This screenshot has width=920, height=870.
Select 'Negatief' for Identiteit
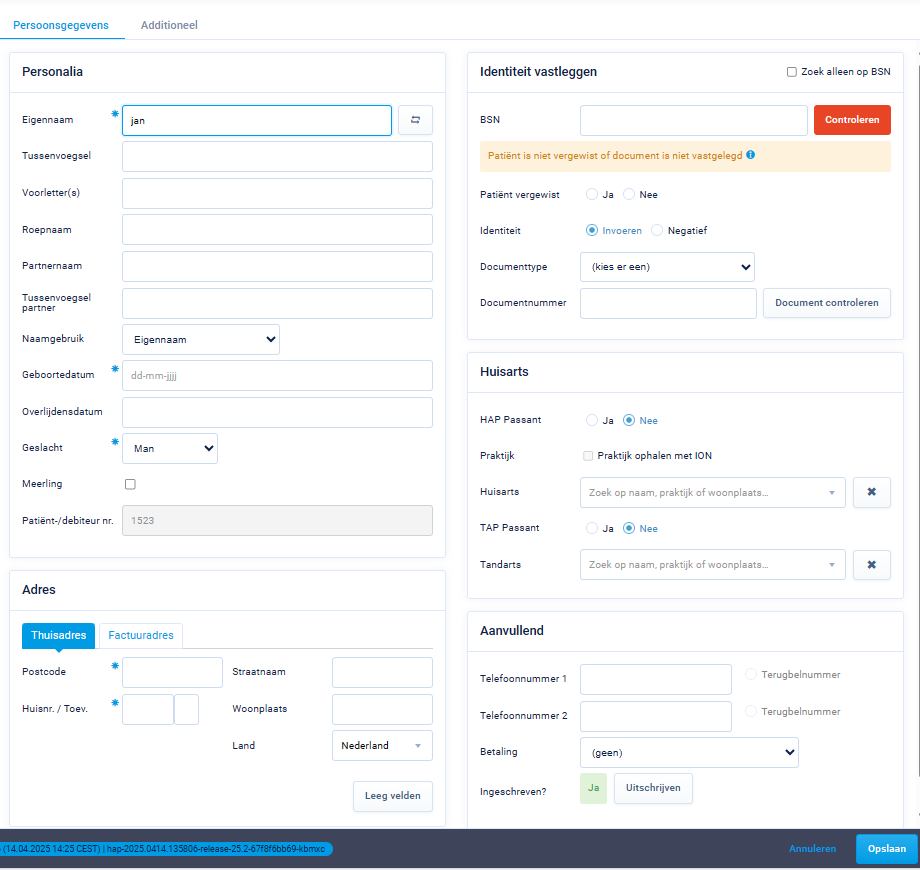657,230
